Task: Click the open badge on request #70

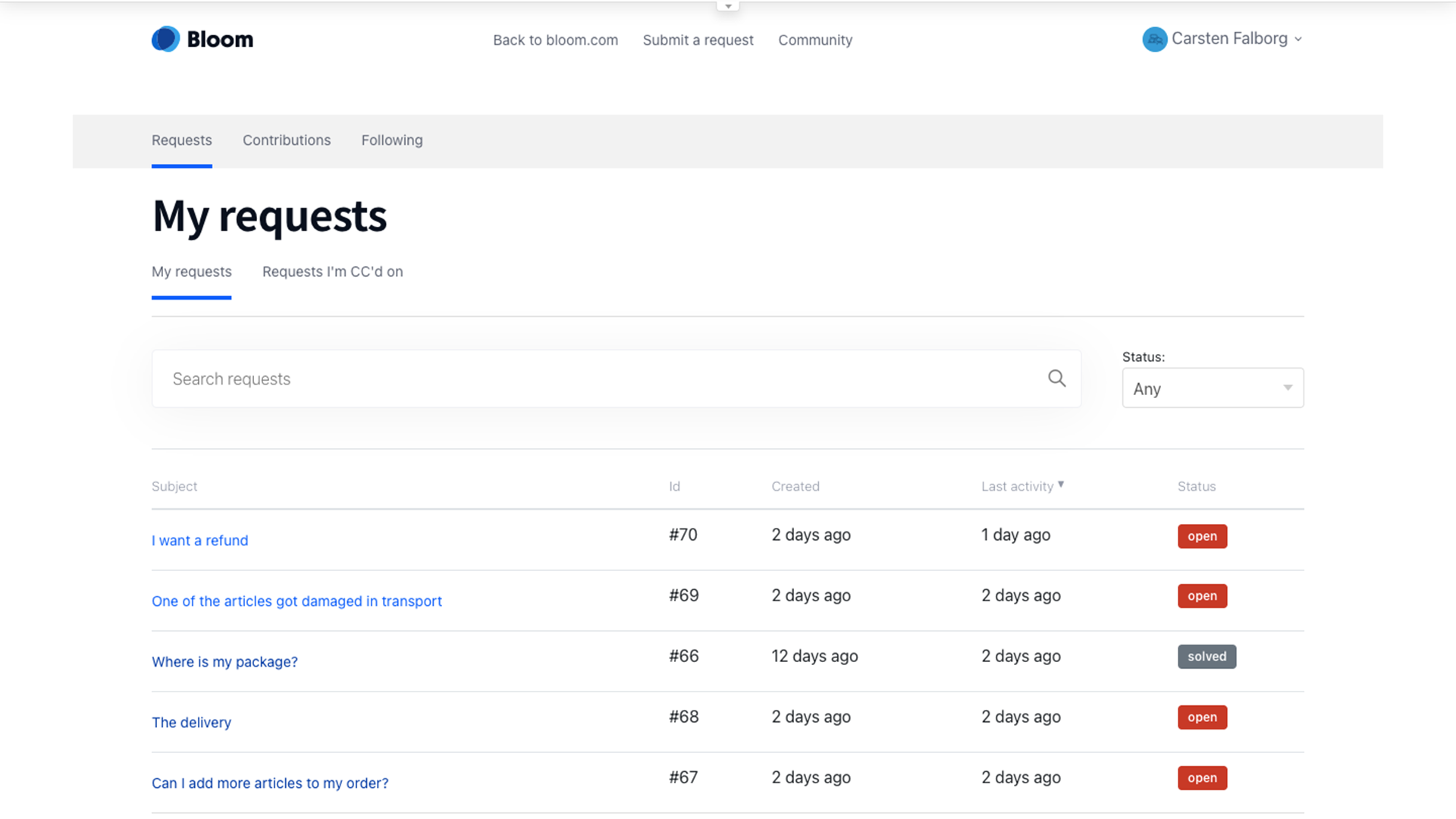Action: coord(1202,536)
